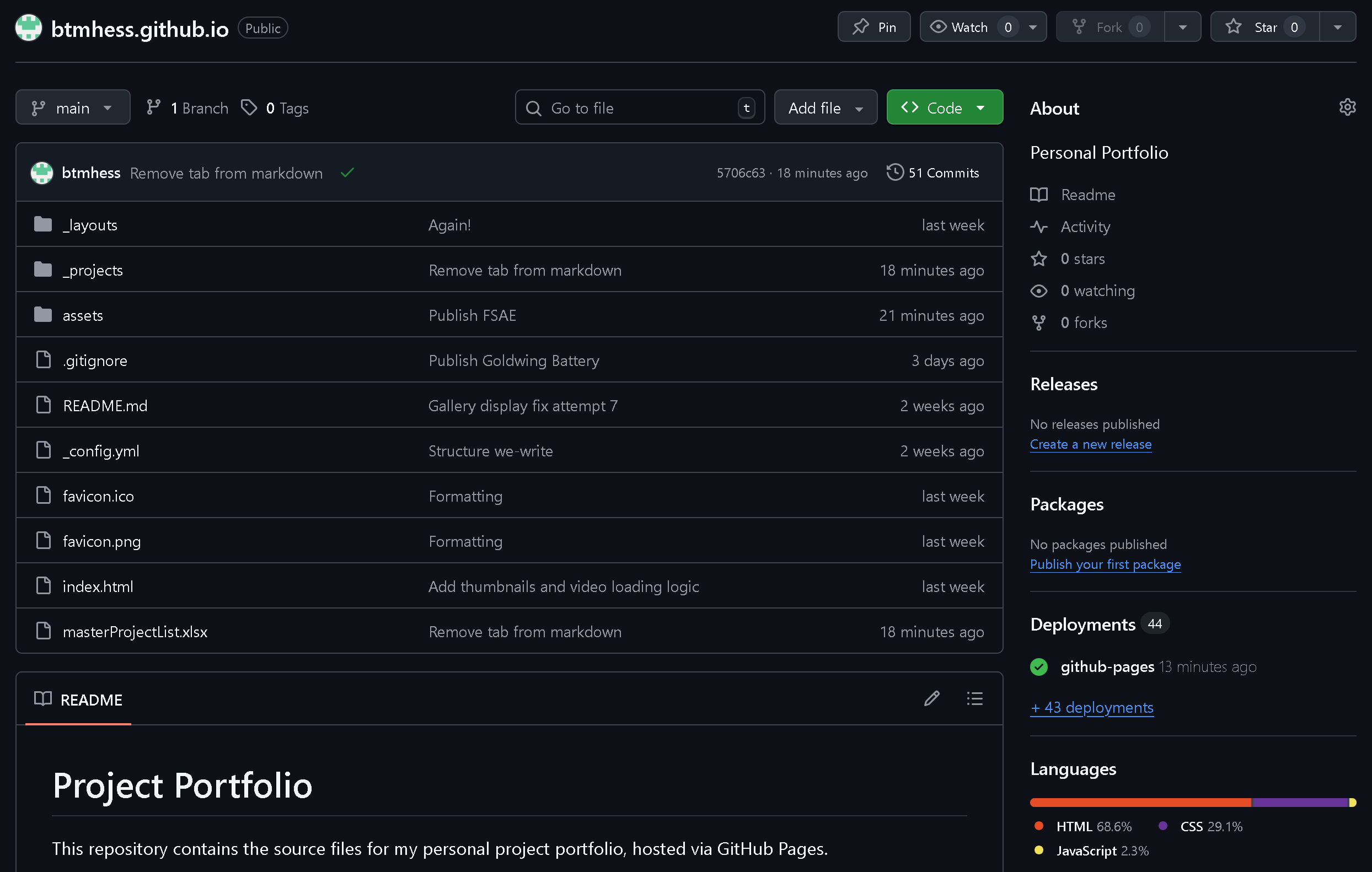1372x872 pixels.
Task: Expand the main branch dropdown
Action: [72, 107]
